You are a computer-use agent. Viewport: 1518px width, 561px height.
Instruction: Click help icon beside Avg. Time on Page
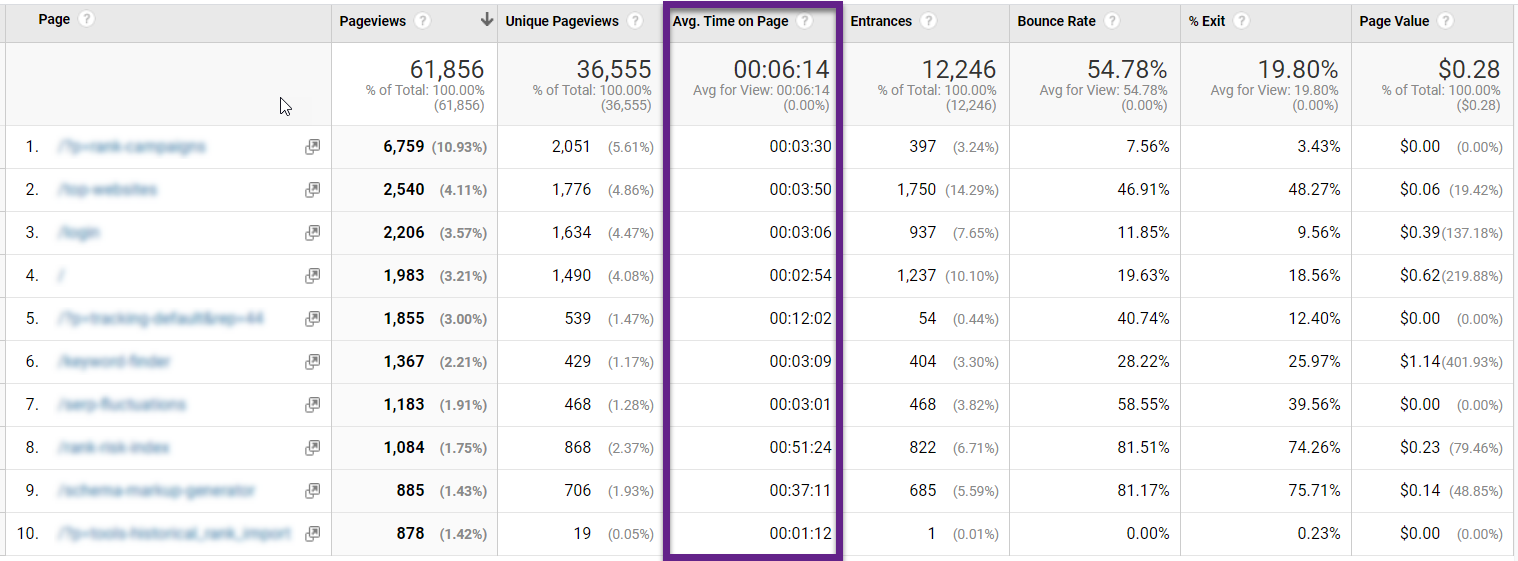(x=804, y=21)
